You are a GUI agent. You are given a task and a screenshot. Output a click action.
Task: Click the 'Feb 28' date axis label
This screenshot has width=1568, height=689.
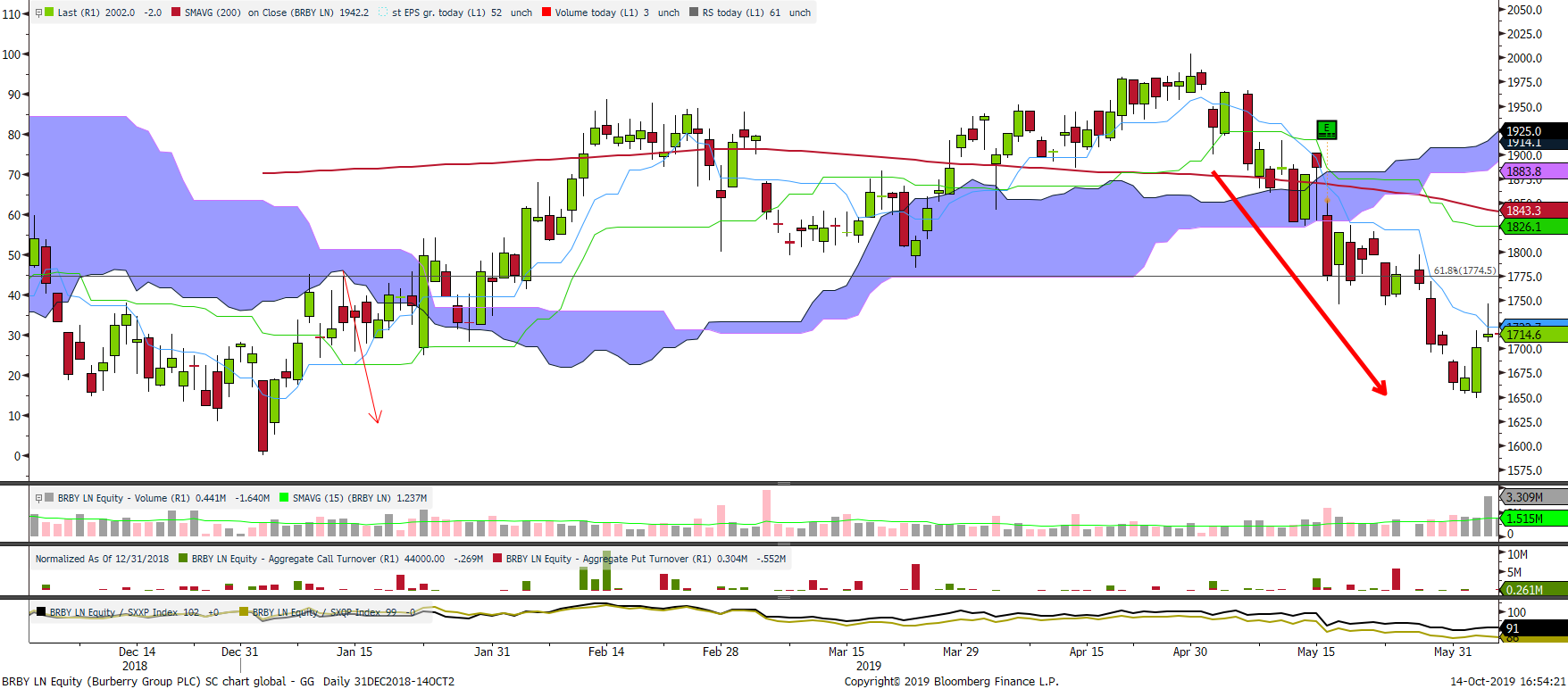[x=721, y=652]
